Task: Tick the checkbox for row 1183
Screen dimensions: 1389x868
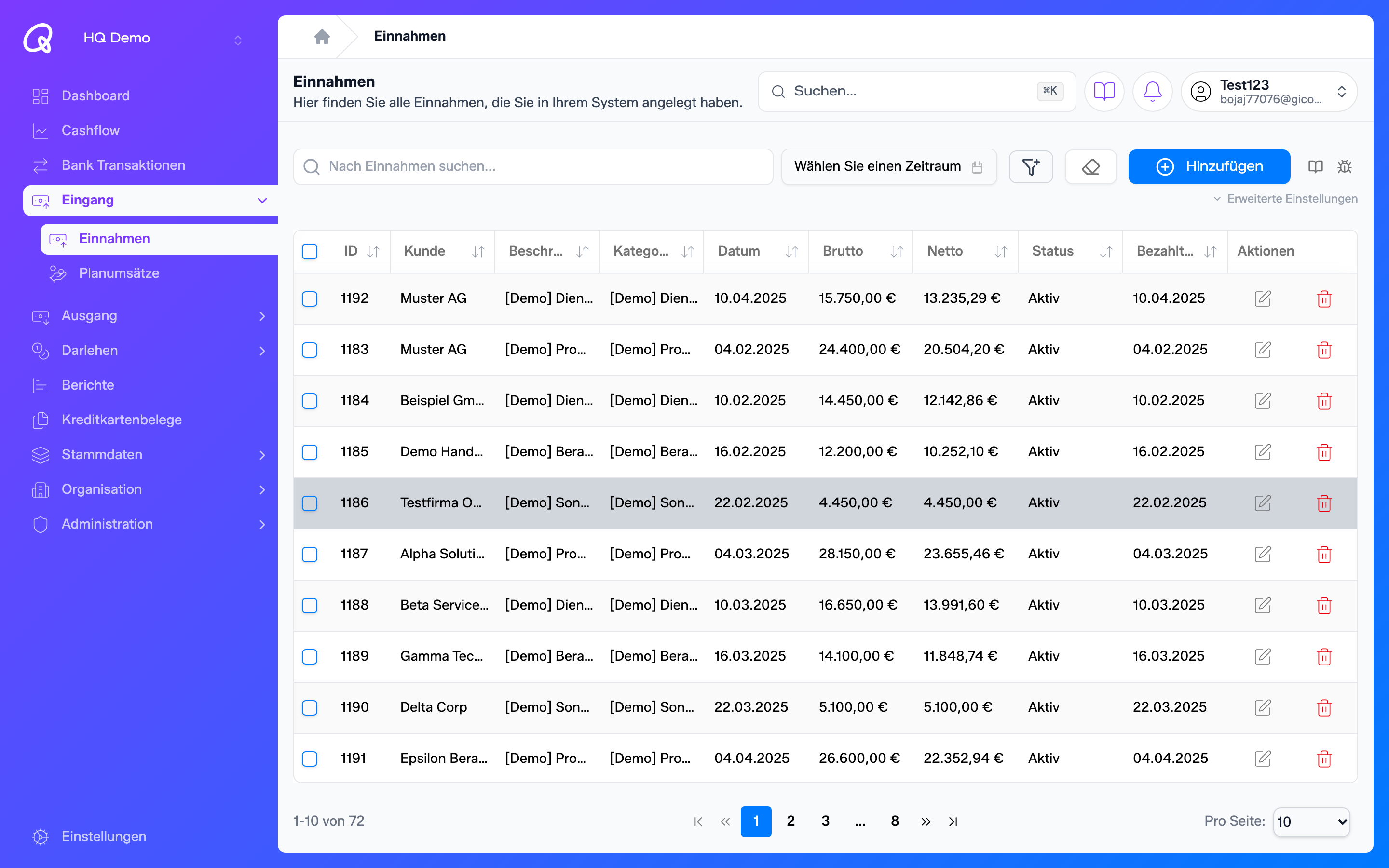Action: point(309,350)
